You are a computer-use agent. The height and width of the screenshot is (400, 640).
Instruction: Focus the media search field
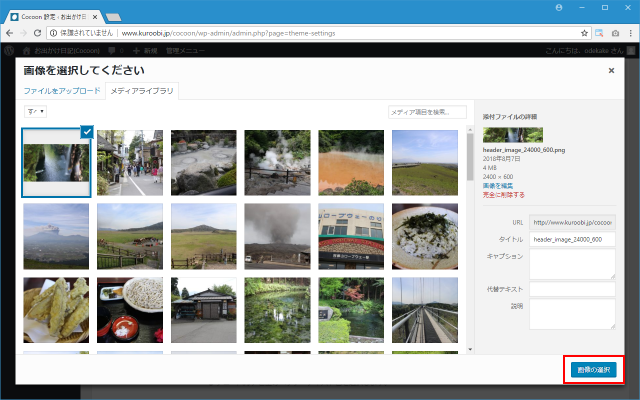click(427, 112)
